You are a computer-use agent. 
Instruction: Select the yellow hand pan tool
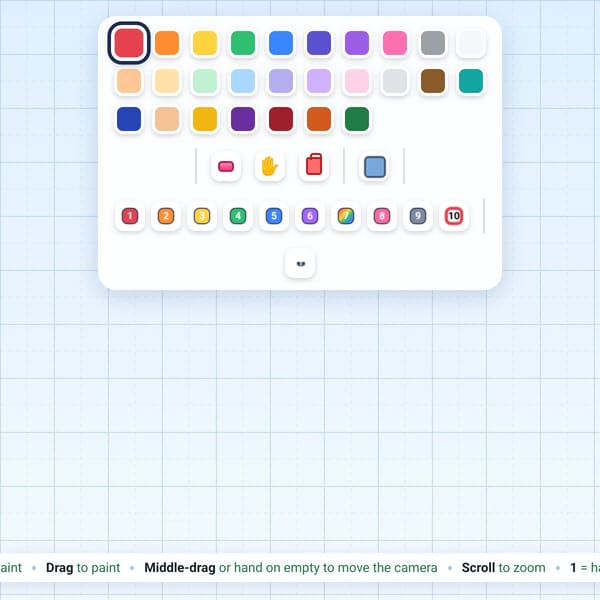pyautogui.click(x=270, y=166)
